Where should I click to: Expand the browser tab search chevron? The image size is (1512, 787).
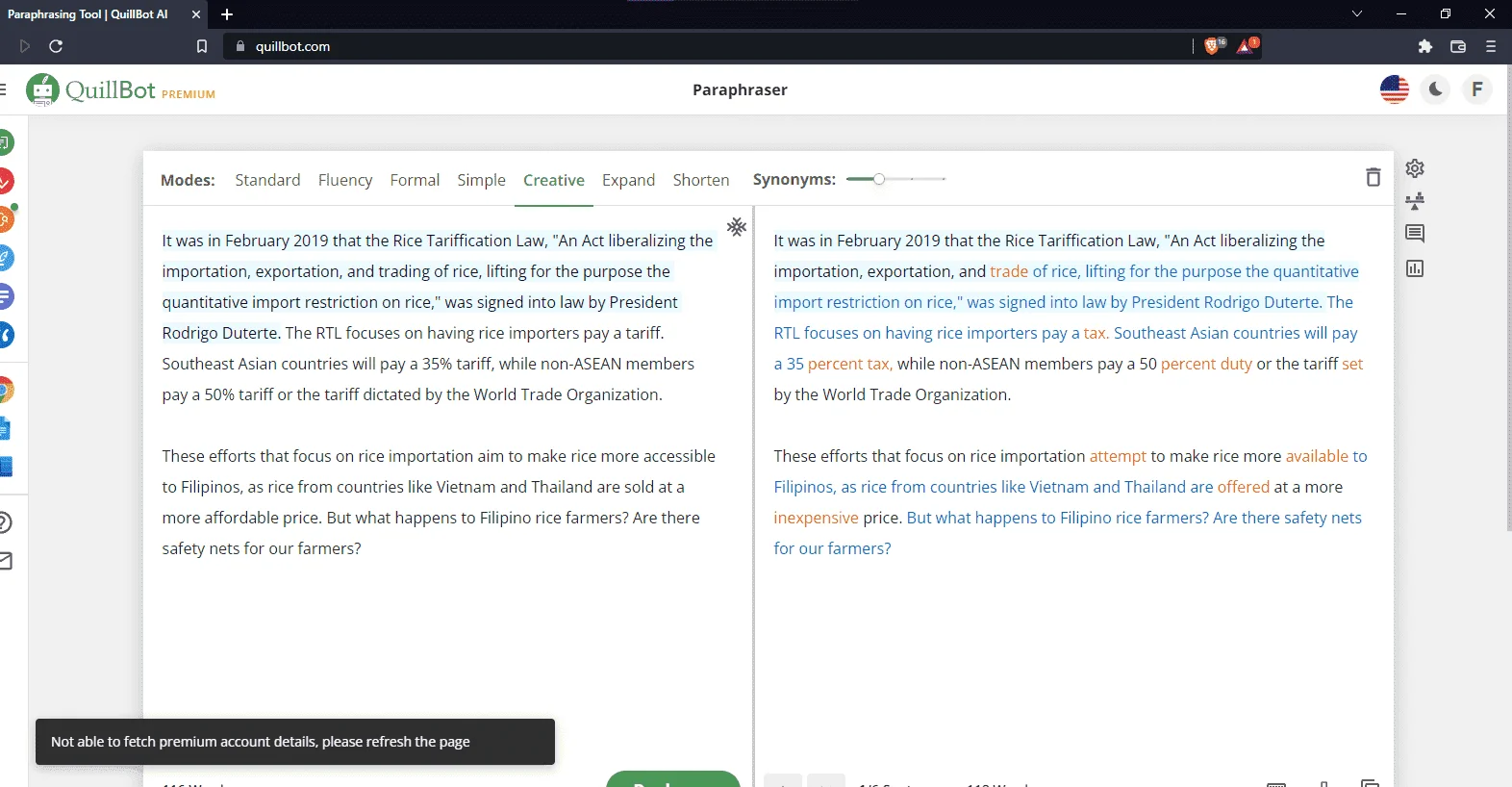[x=1357, y=13]
